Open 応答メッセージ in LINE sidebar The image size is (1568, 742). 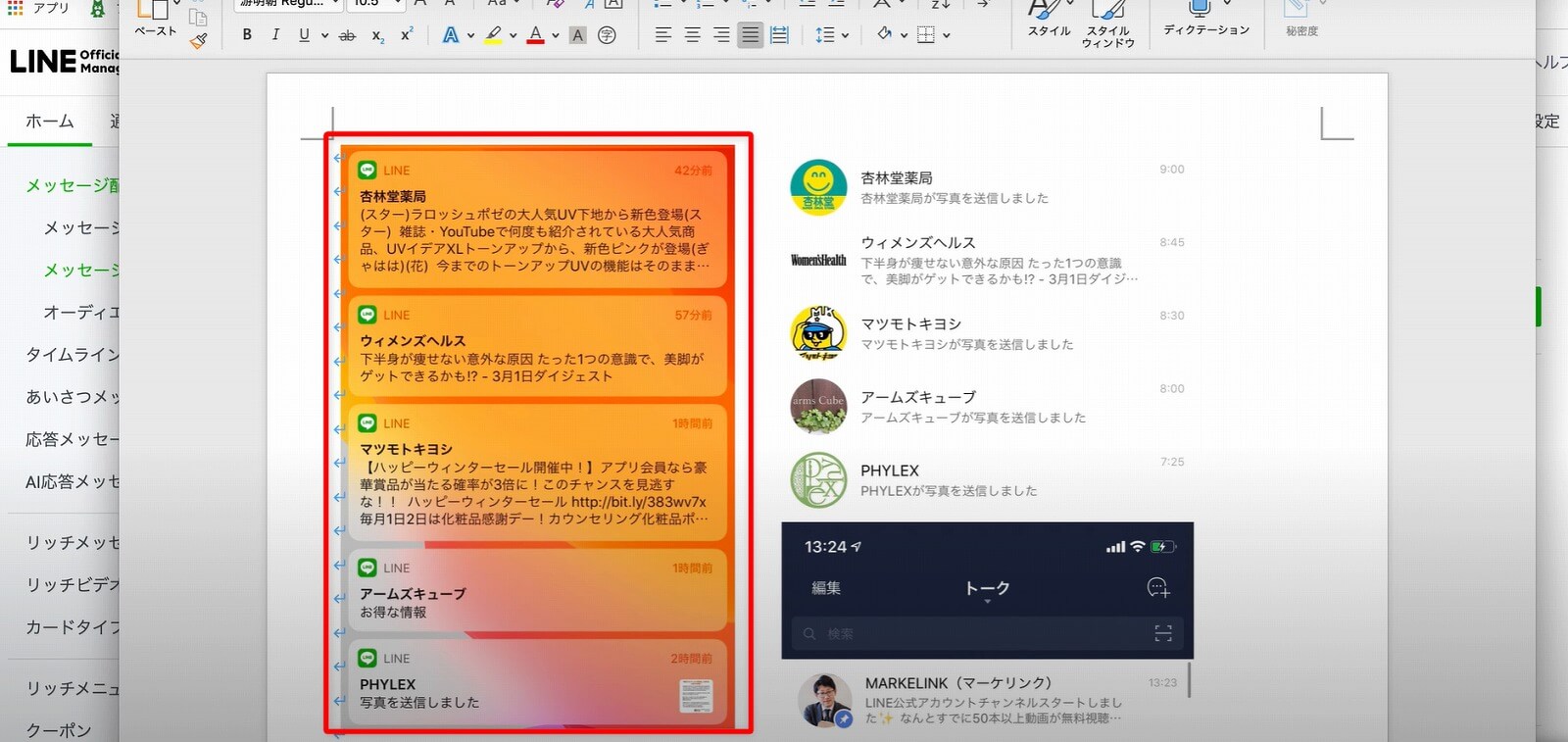pyautogui.click(x=73, y=439)
